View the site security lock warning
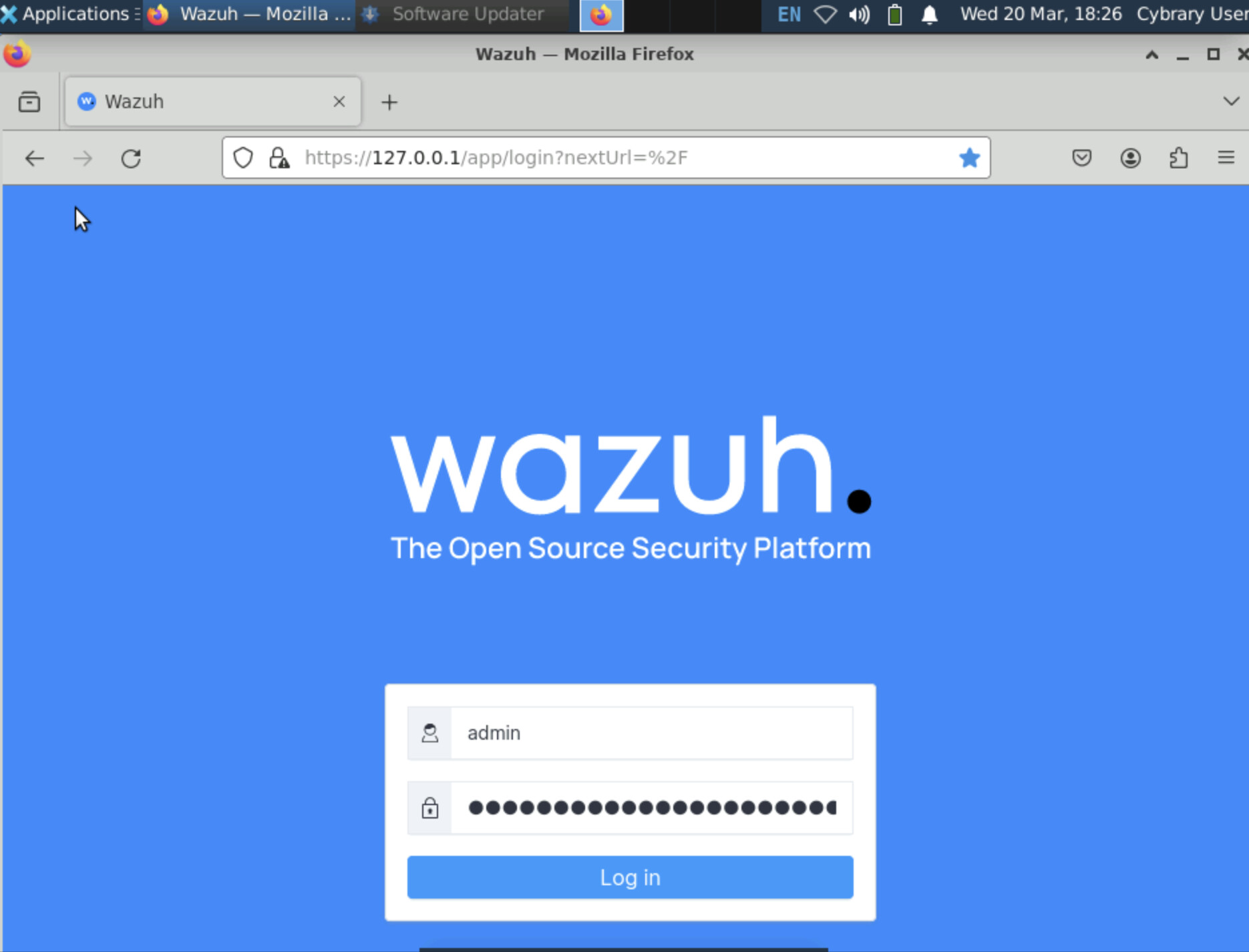 point(279,158)
